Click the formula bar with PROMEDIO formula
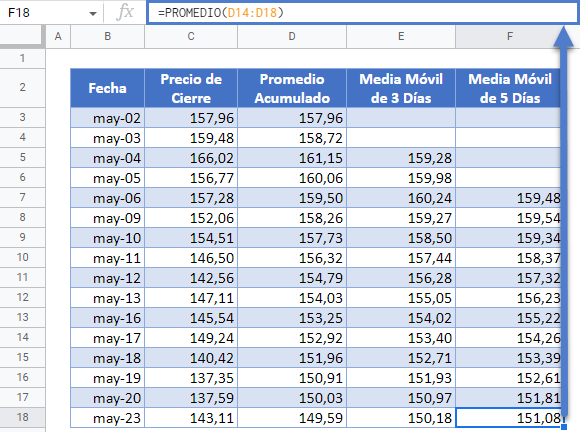Viewport: 580px width, 432px height. point(362,13)
